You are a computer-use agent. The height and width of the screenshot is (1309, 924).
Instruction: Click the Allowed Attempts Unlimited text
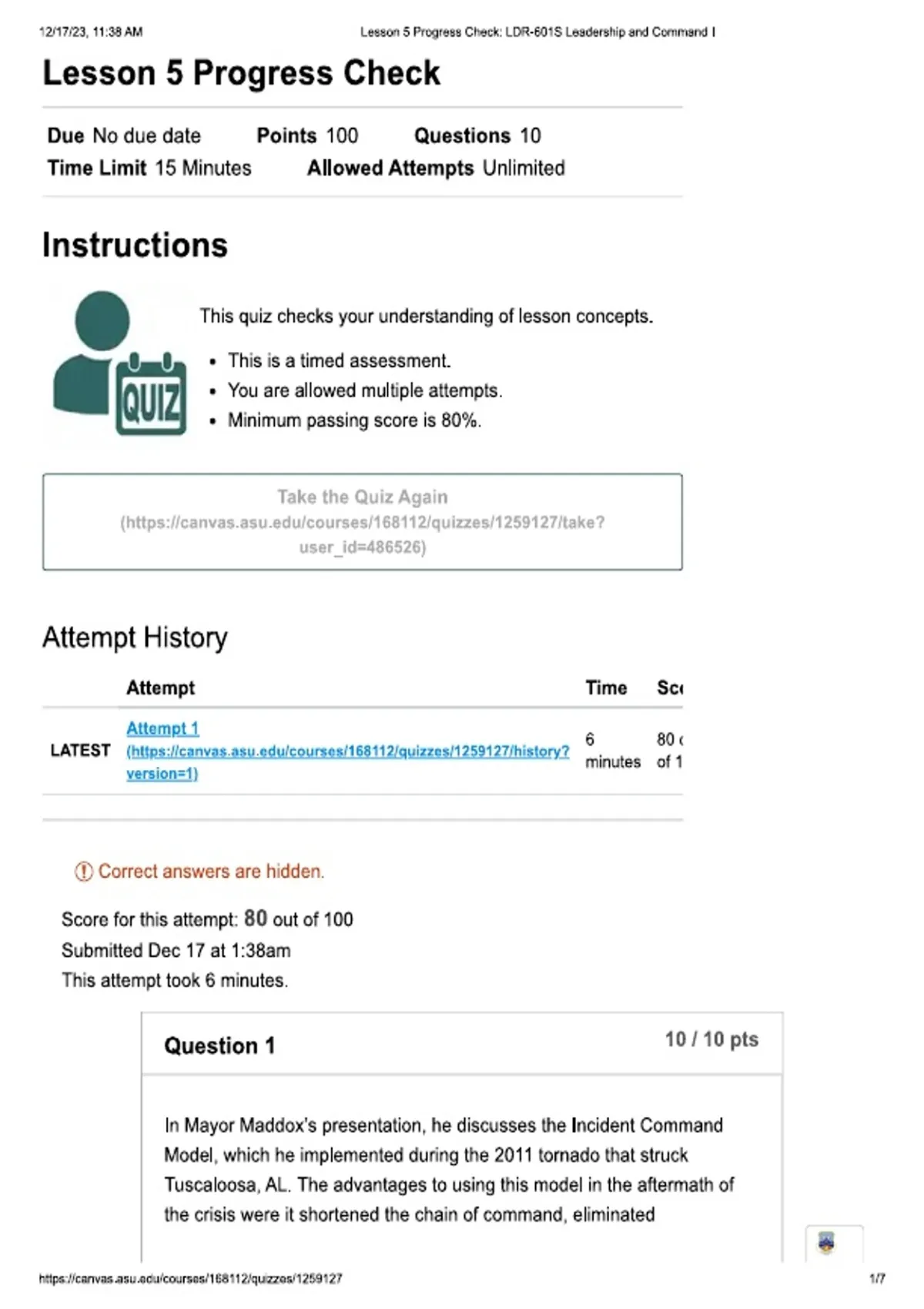(x=436, y=168)
